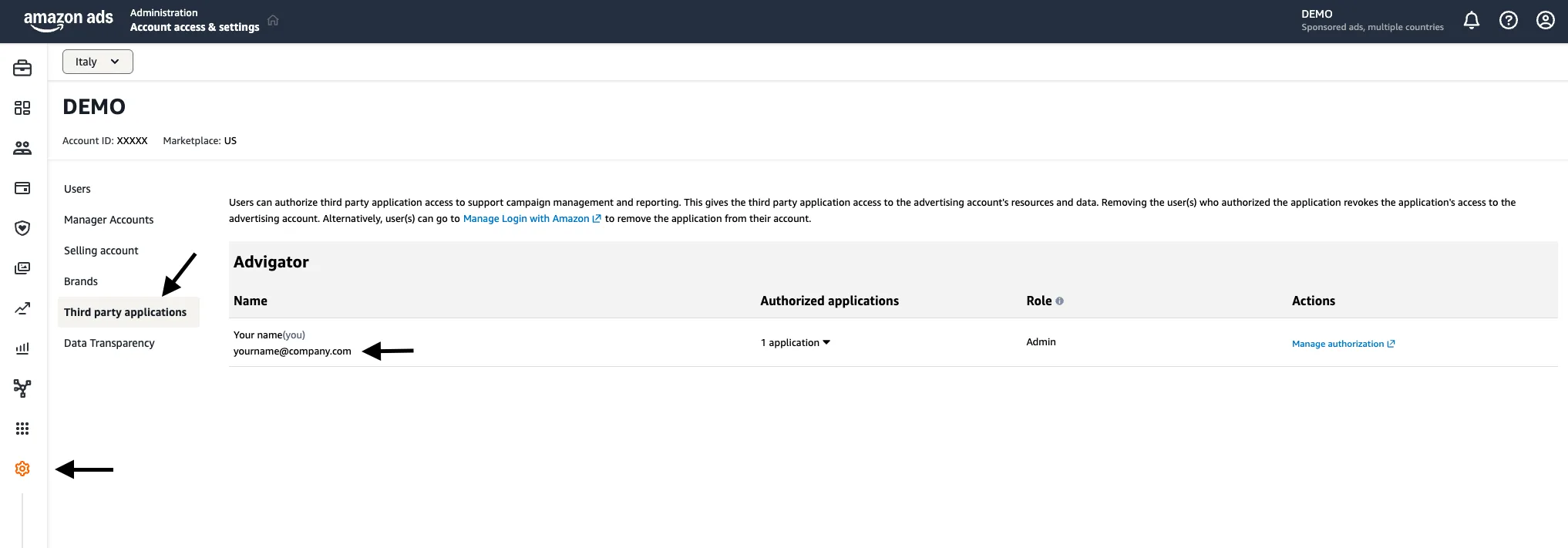Image resolution: width=1568 pixels, height=548 pixels.
Task: Select Users in settings menu
Action: click(77, 189)
